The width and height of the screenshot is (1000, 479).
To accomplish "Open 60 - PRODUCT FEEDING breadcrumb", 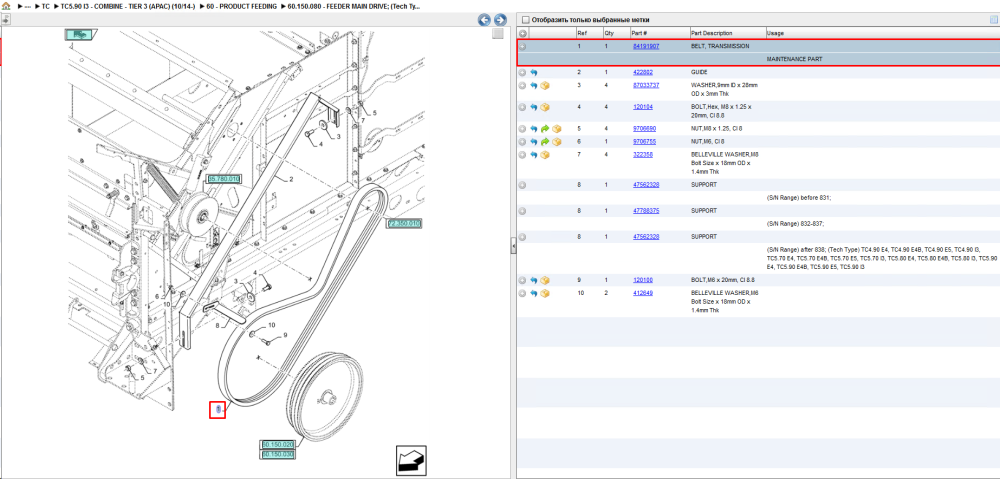I will point(242,5).
